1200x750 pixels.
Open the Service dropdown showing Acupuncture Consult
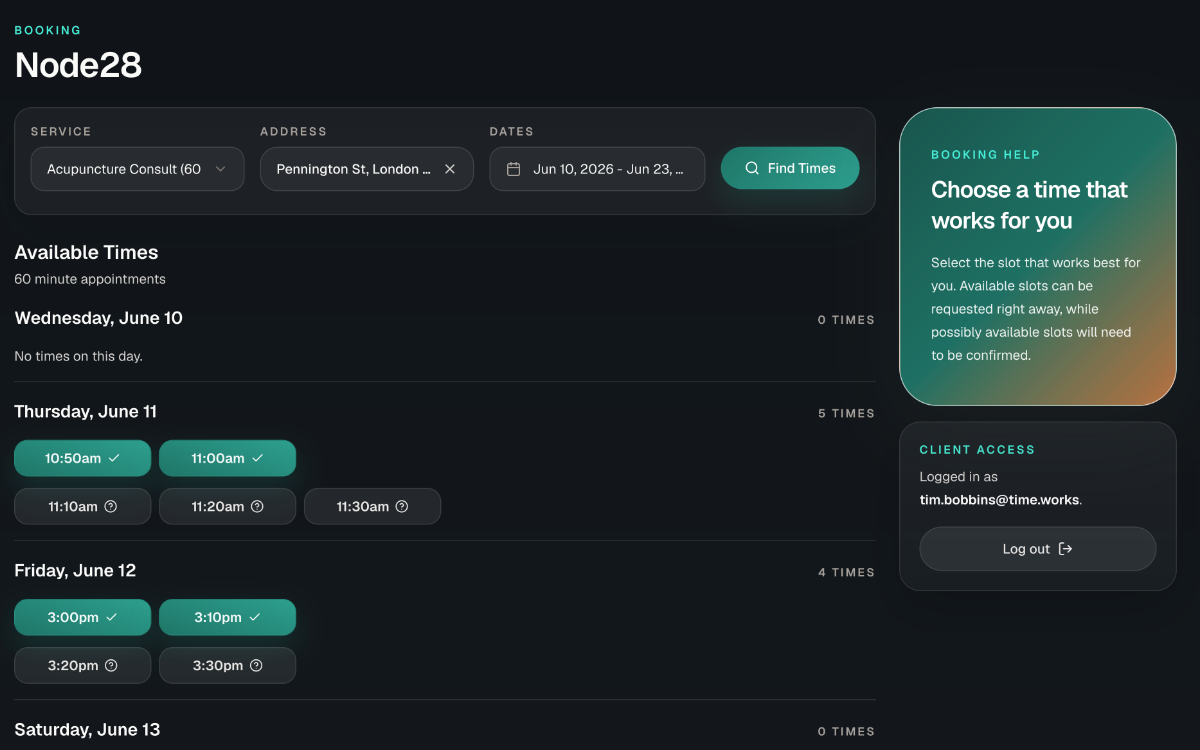[x=137, y=169]
